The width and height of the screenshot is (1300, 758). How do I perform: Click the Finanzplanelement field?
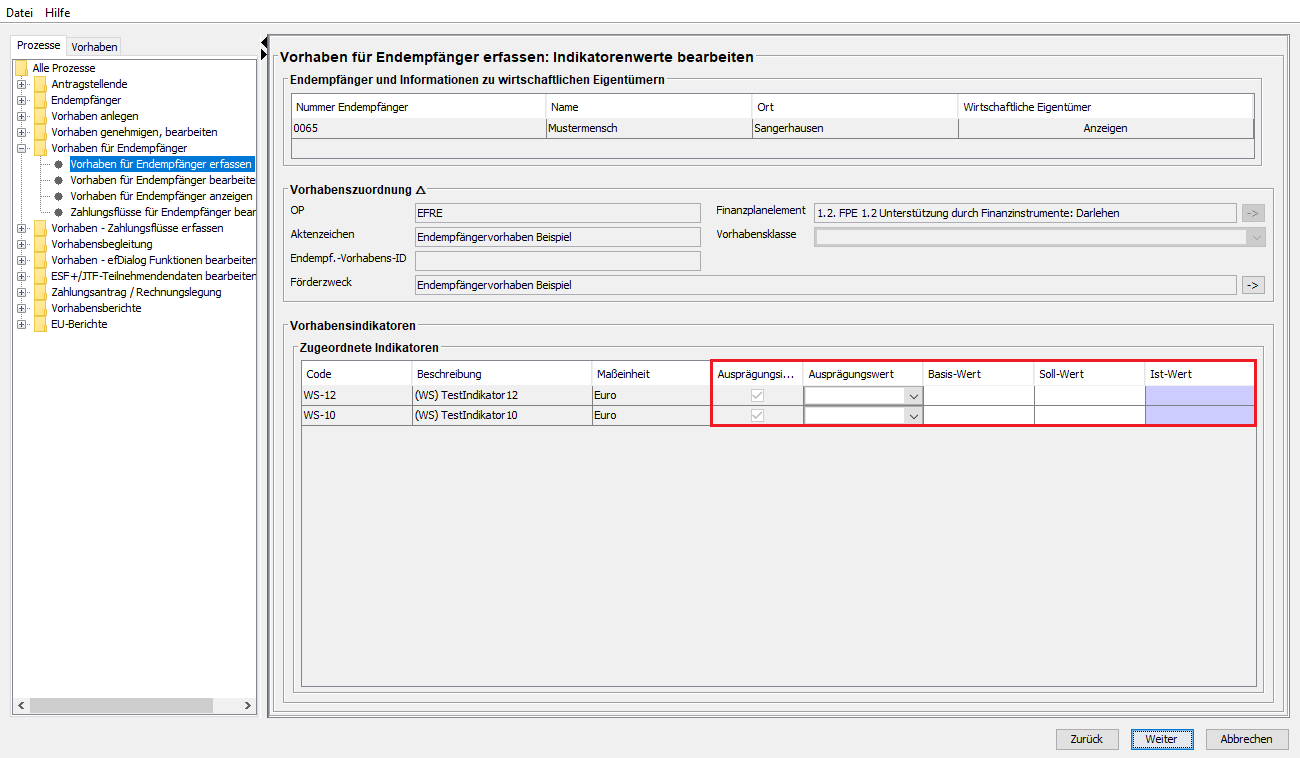click(x=1025, y=213)
